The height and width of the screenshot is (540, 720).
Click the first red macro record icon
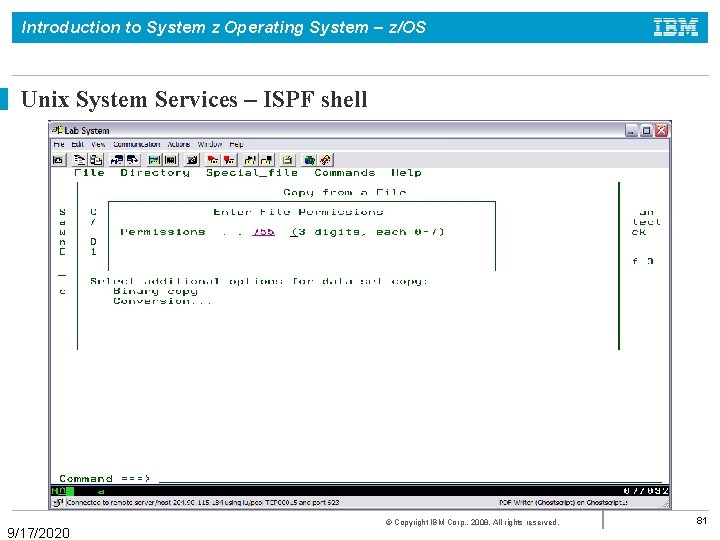[x=213, y=160]
